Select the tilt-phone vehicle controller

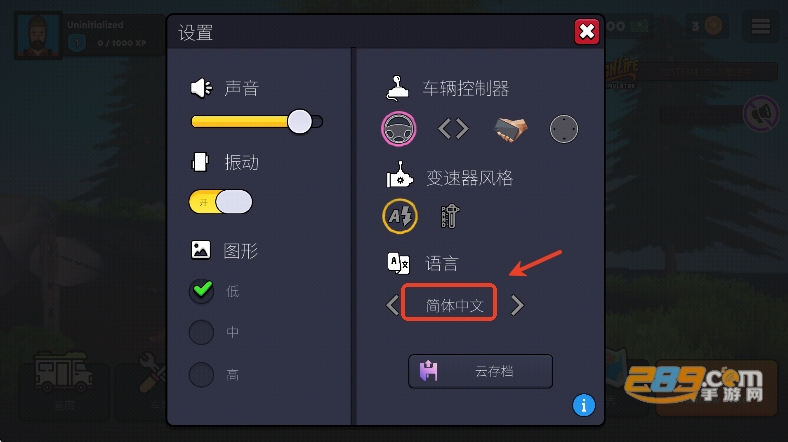tap(511, 130)
